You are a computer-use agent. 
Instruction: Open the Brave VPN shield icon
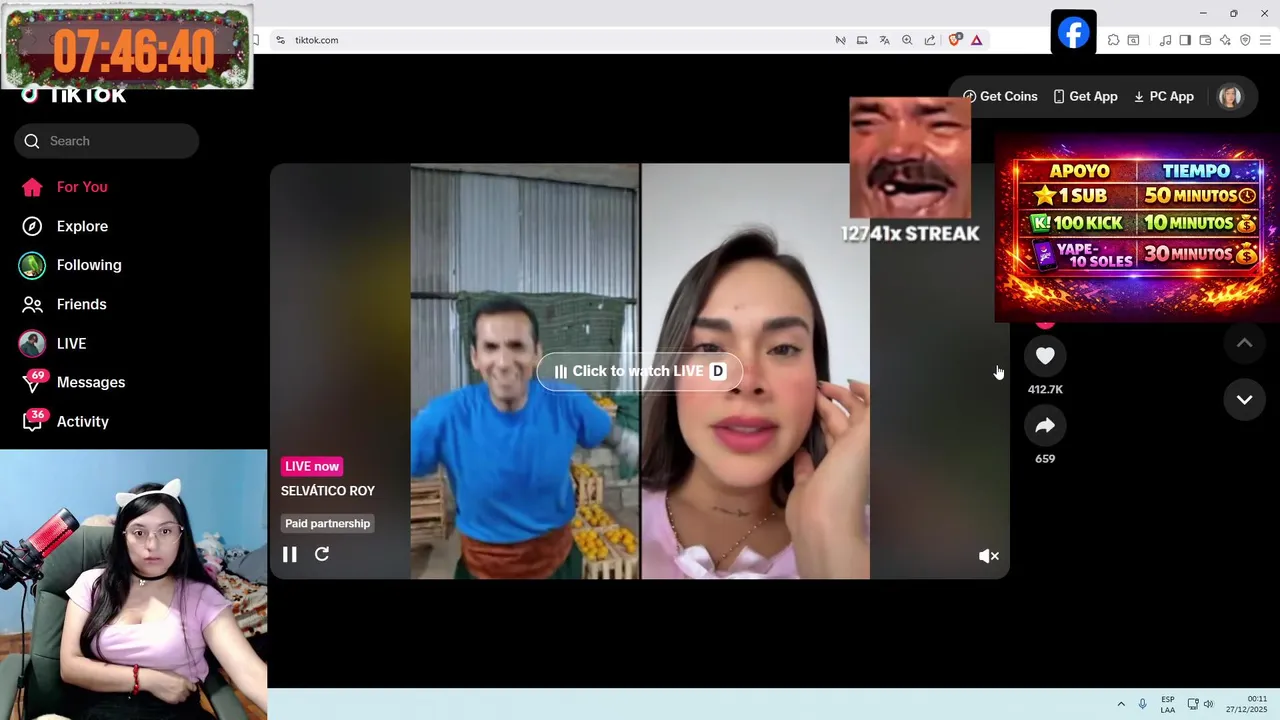coord(1245,40)
